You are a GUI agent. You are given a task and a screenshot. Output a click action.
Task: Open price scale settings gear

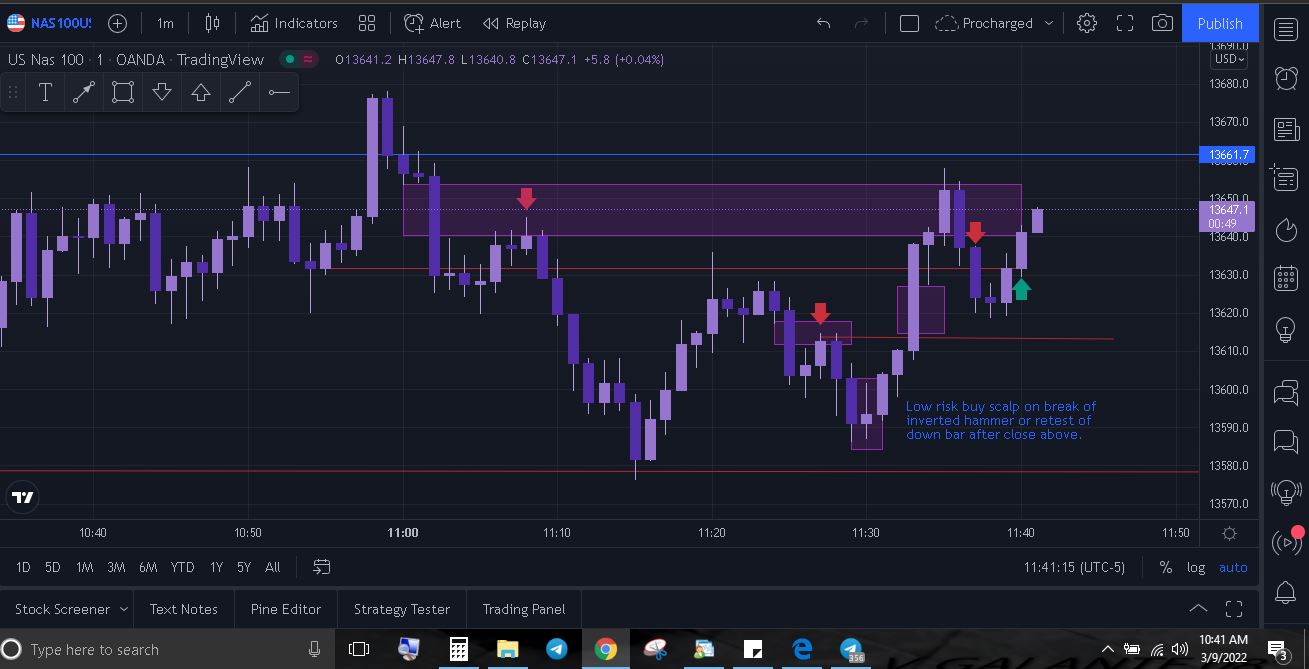[x=1229, y=533]
